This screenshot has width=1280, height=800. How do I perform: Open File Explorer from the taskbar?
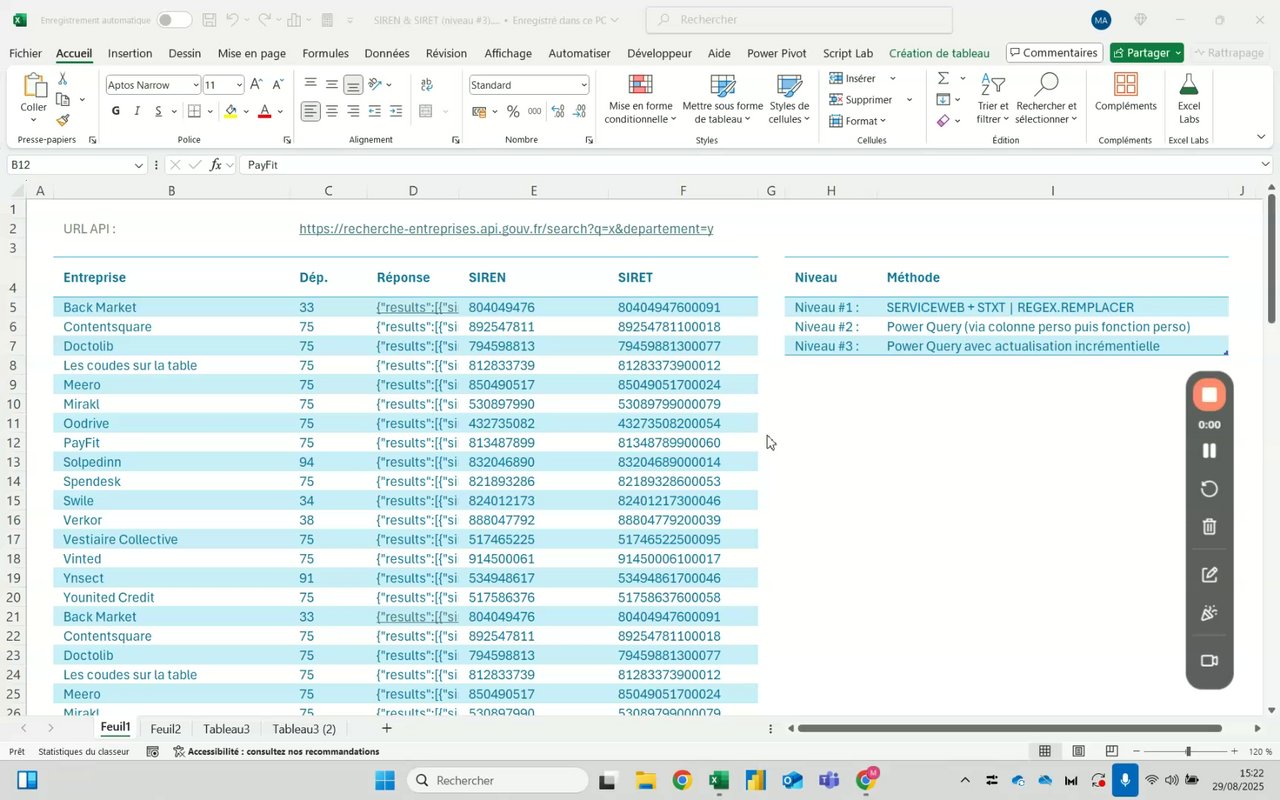point(645,781)
